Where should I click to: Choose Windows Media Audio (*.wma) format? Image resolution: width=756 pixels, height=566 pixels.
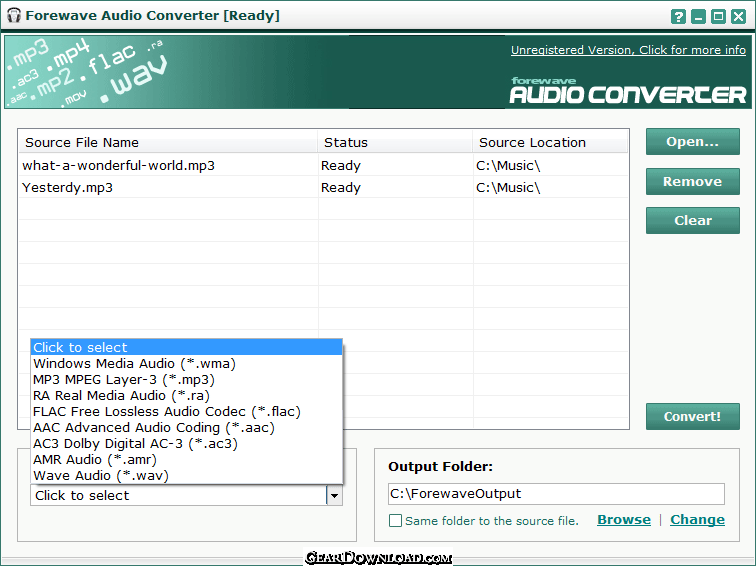click(x=186, y=364)
